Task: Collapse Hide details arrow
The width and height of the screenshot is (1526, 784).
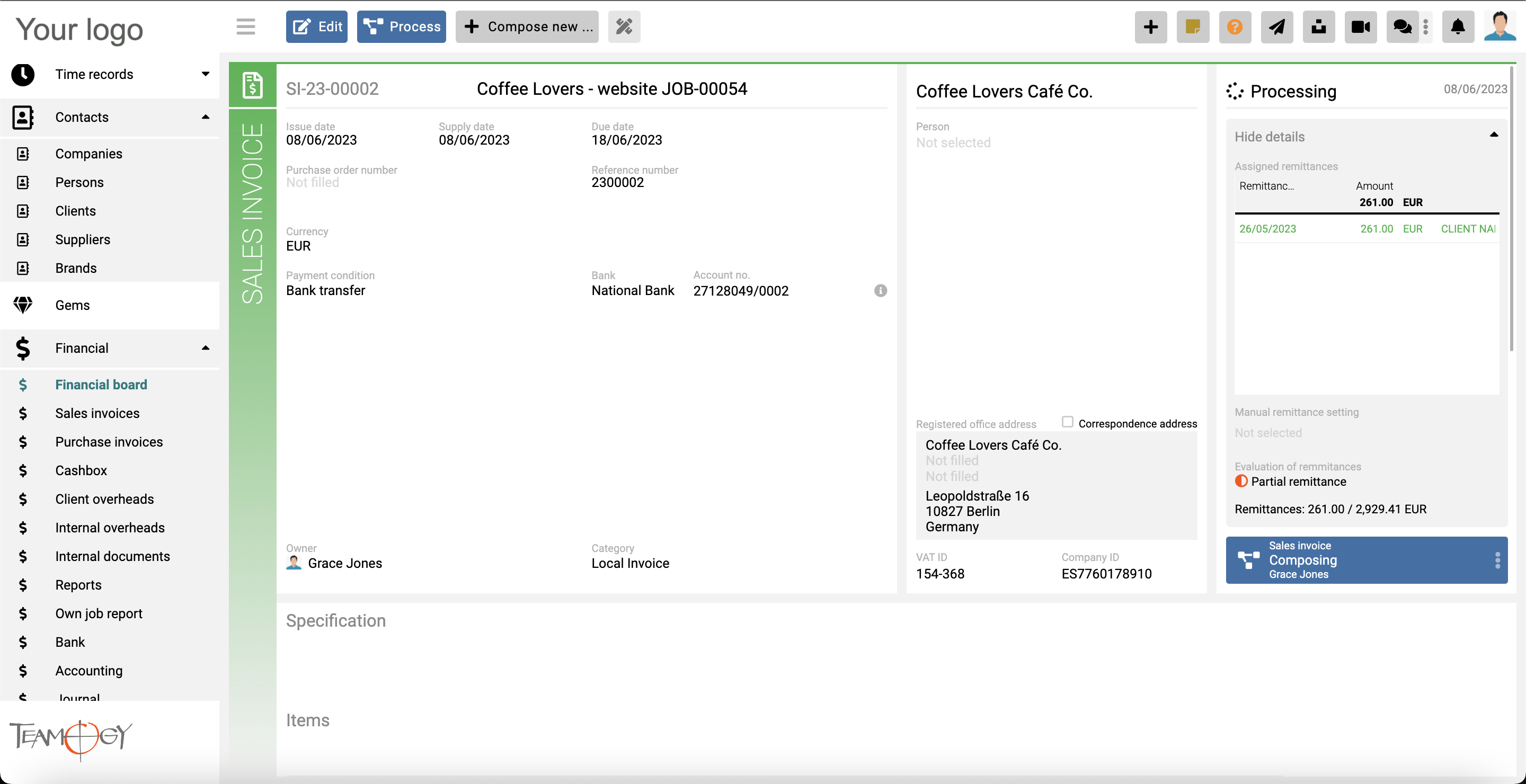Action: [x=1494, y=135]
